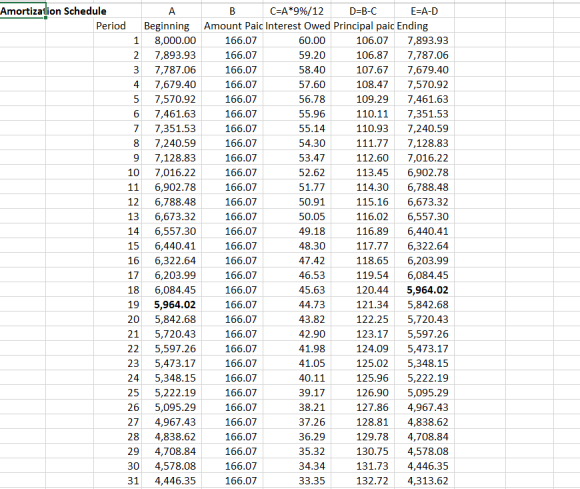Select ending balance cell 4,313.62
Screen dimensions: 580x489
(x=425, y=481)
